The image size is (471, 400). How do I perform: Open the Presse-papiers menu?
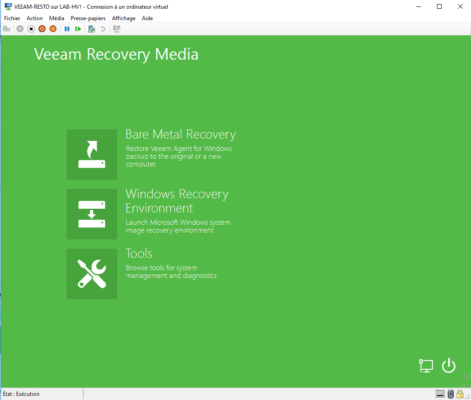88,18
